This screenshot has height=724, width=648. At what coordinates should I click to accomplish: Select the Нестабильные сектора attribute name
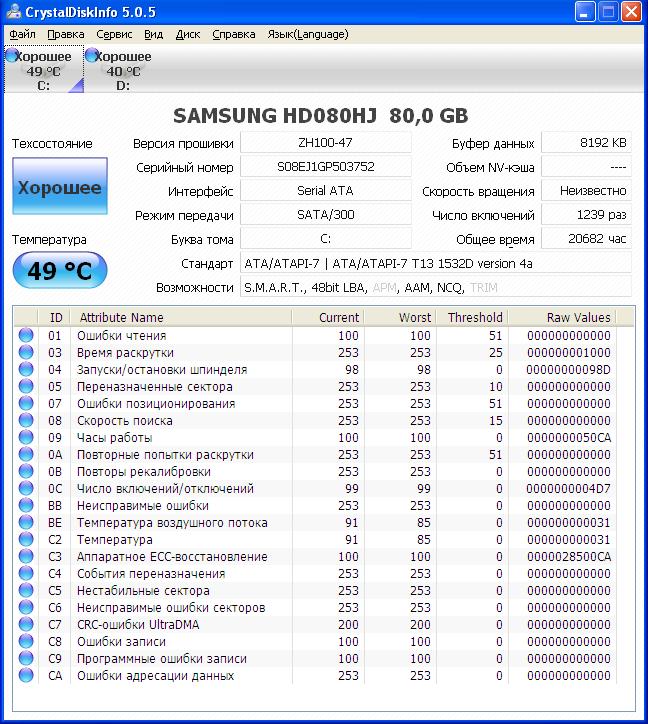pos(143,591)
